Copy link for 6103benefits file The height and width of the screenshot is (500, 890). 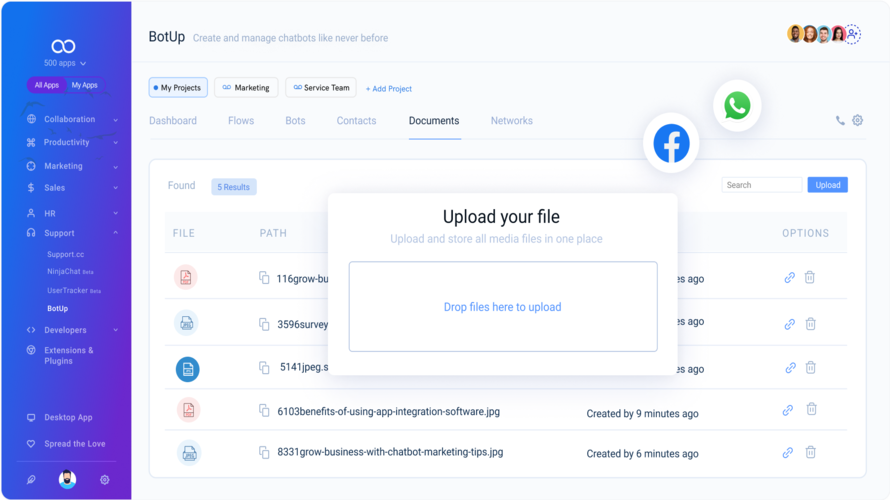(x=788, y=410)
